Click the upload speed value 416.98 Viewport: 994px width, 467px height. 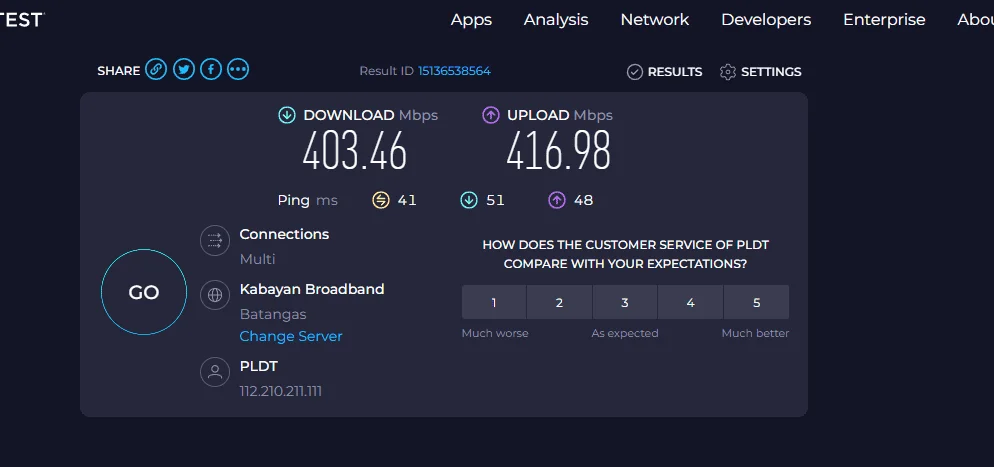tap(558, 151)
